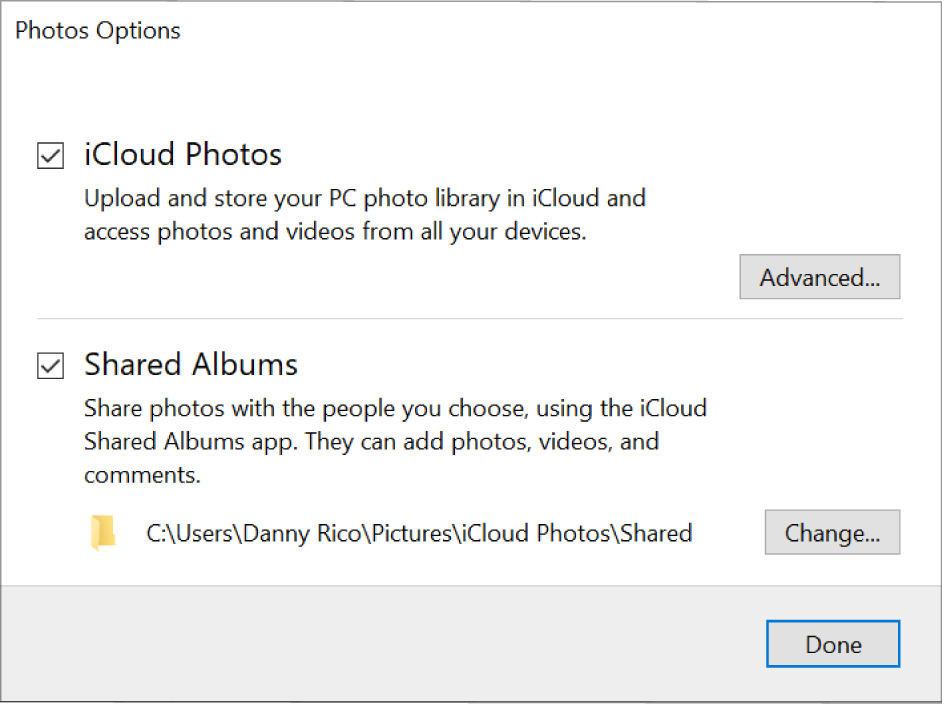Click the iCloud Photos description text
This screenshot has width=944, height=706.
pyautogui.click(x=364, y=214)
